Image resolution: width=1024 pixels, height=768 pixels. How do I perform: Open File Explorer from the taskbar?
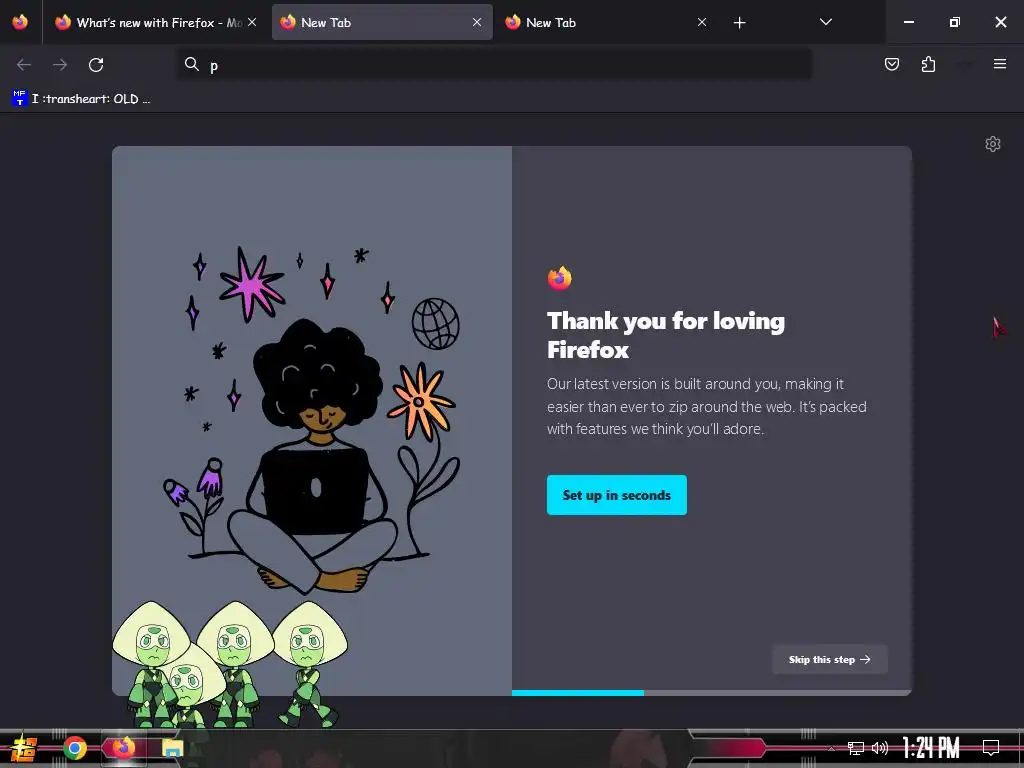click(172, 748)
